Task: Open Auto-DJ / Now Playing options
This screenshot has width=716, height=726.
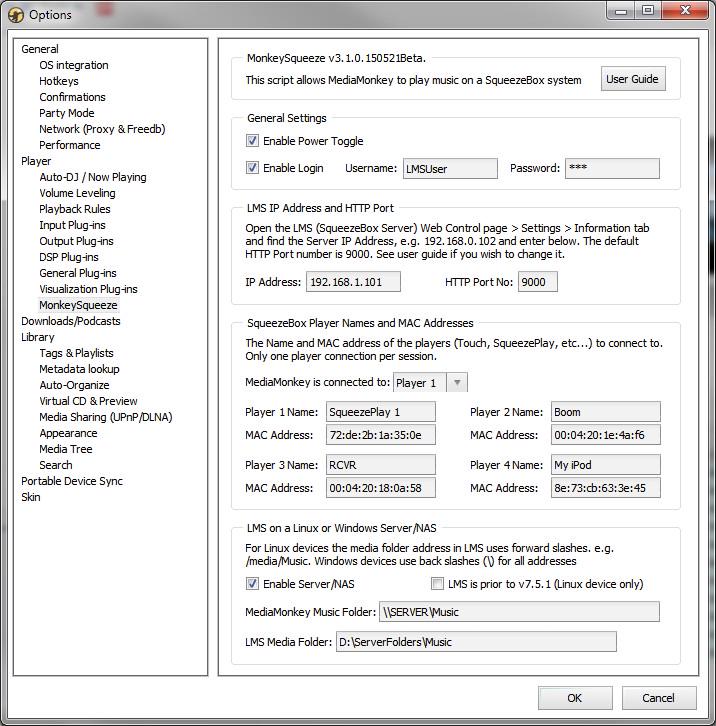Action: (93, 177)
